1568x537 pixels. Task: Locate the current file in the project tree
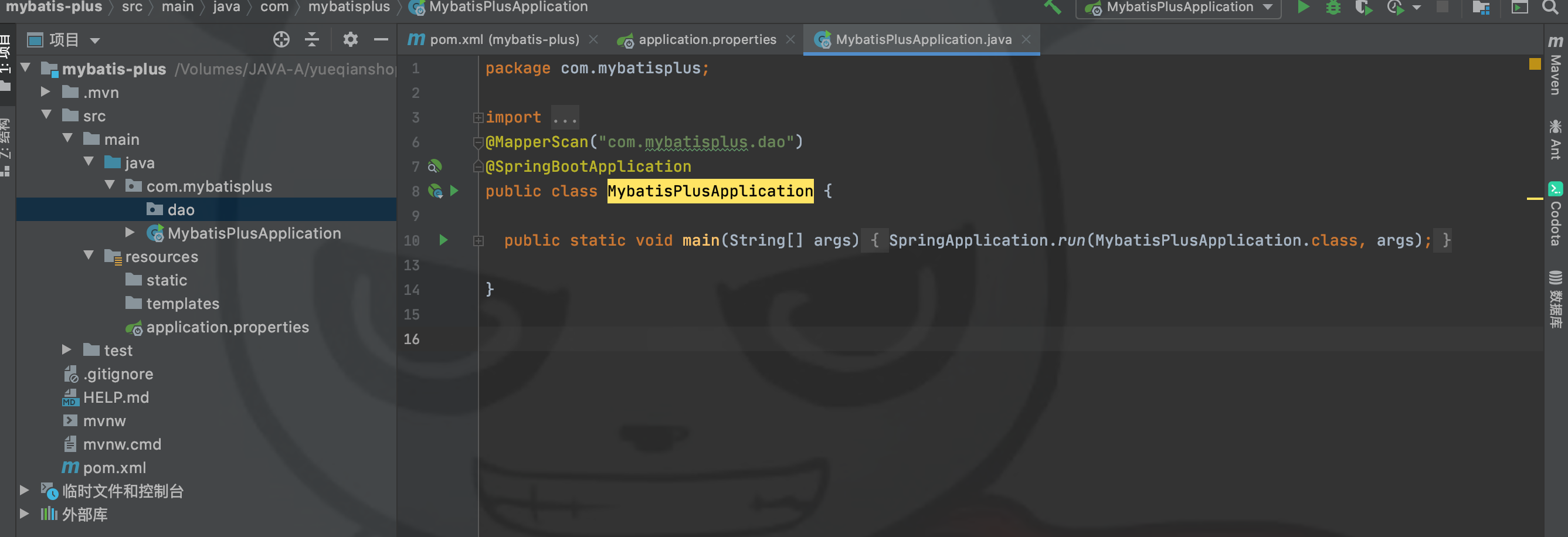pos(281,40)
